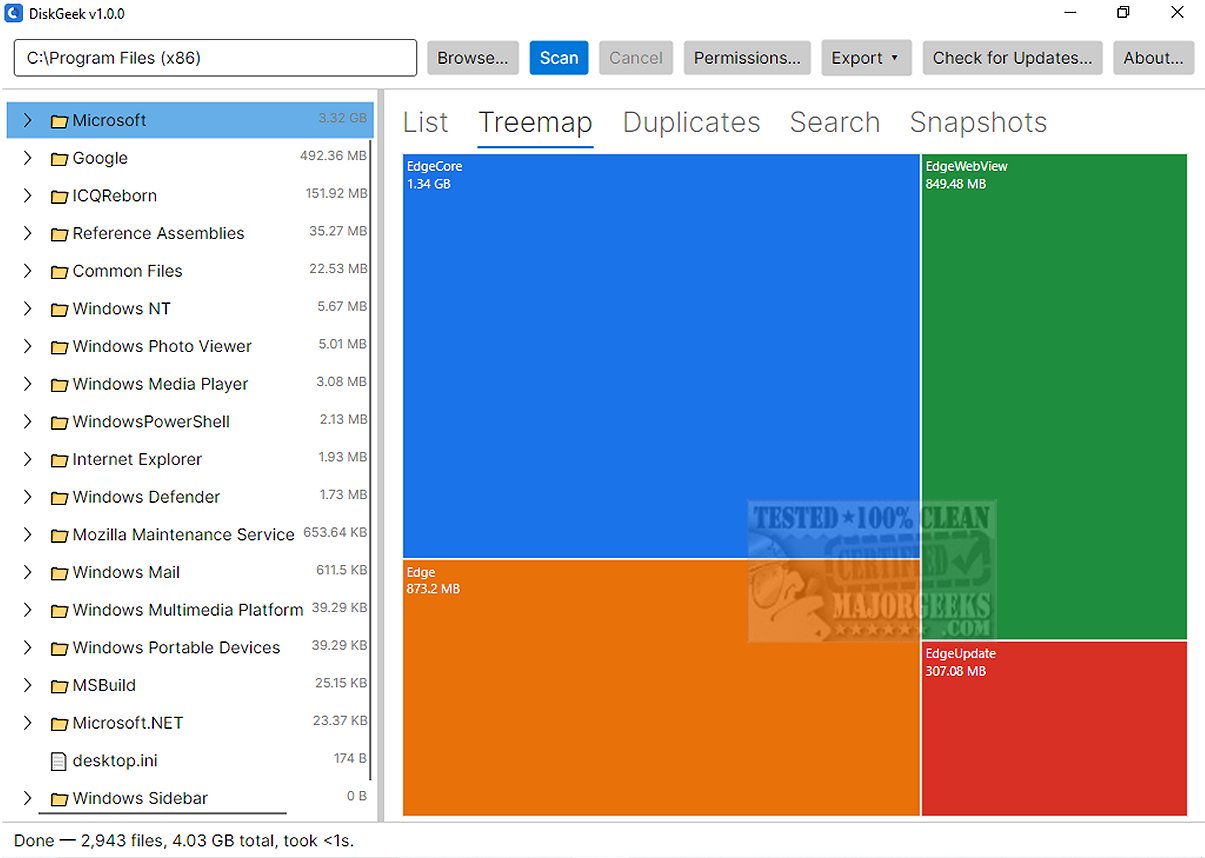Open the Snapshots tab
Screen dimensions: 1205x858
[x=978, y=122]
